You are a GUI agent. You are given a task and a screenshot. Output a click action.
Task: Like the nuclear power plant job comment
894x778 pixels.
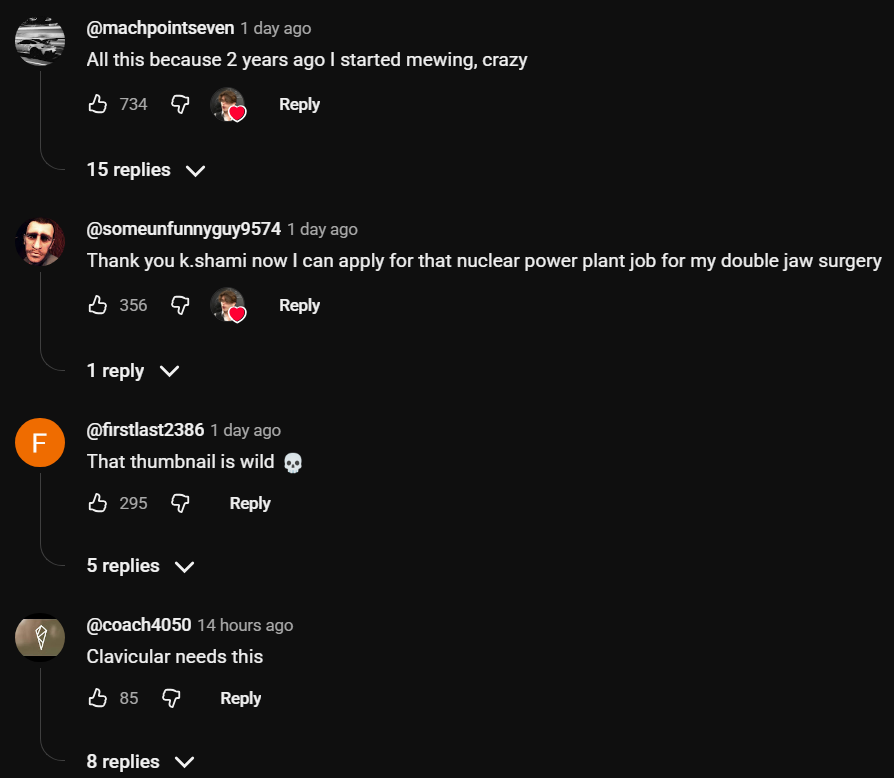pyautogui.click(x=98, y=305)
